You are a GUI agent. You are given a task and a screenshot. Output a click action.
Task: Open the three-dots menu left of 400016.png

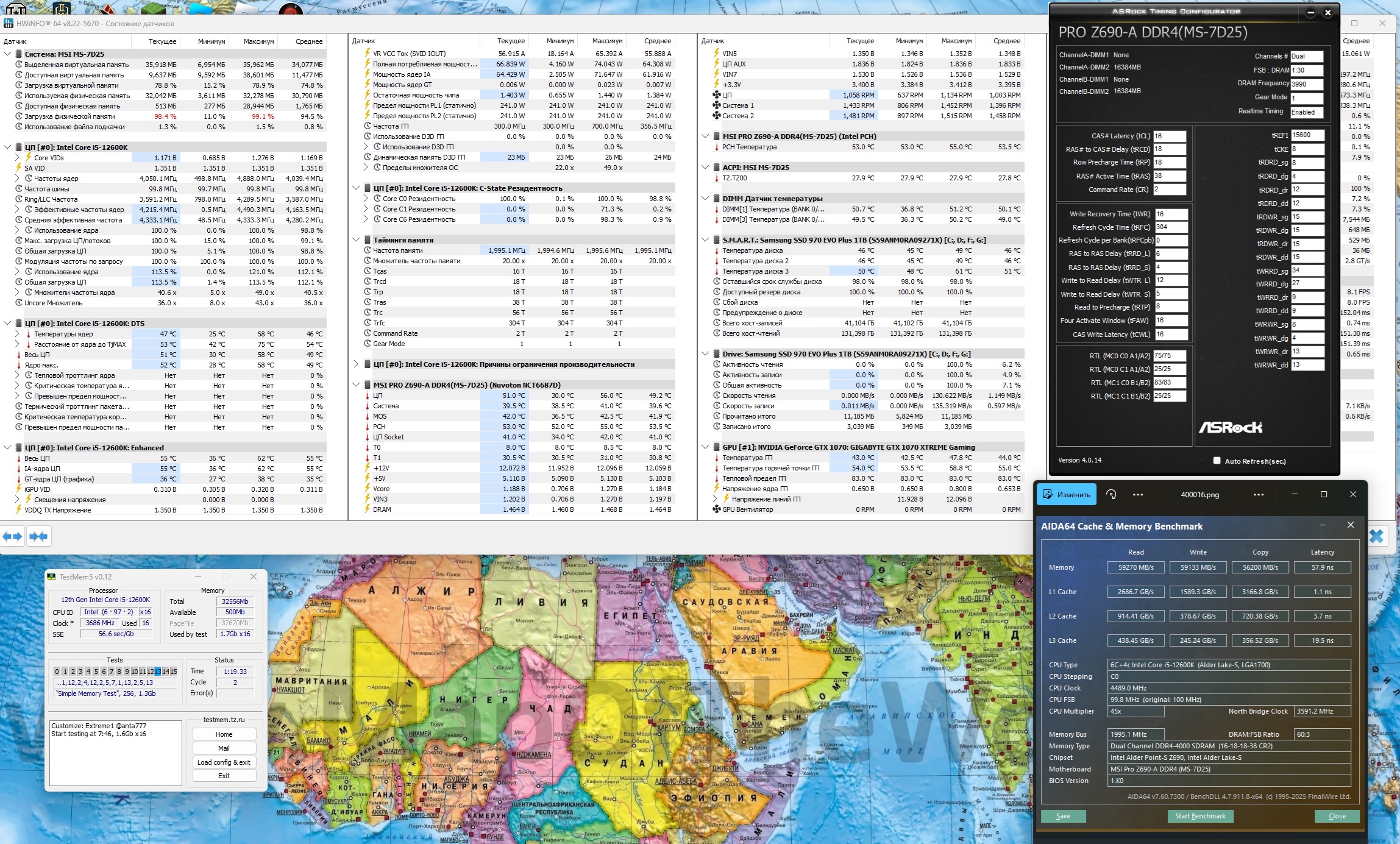point(1137,494)
